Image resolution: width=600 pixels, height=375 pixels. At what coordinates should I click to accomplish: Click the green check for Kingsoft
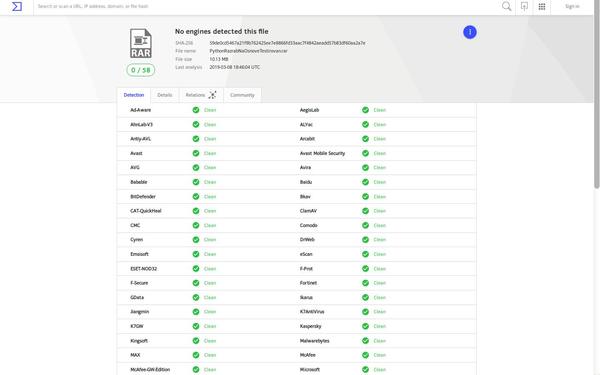coord(196,341)
